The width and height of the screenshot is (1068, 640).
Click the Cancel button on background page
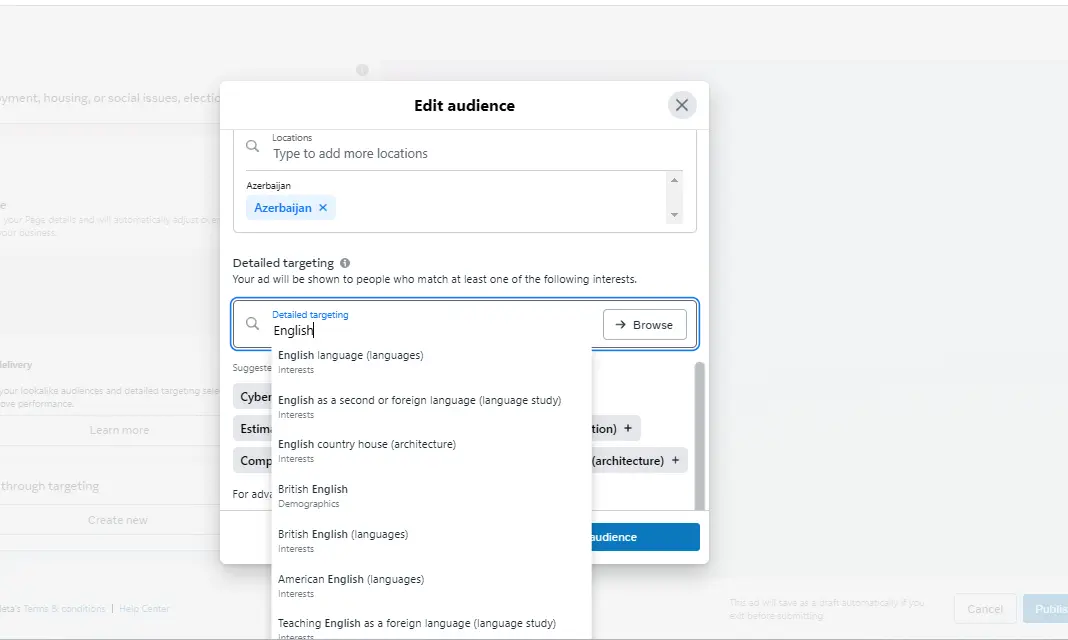coord(985,609)
